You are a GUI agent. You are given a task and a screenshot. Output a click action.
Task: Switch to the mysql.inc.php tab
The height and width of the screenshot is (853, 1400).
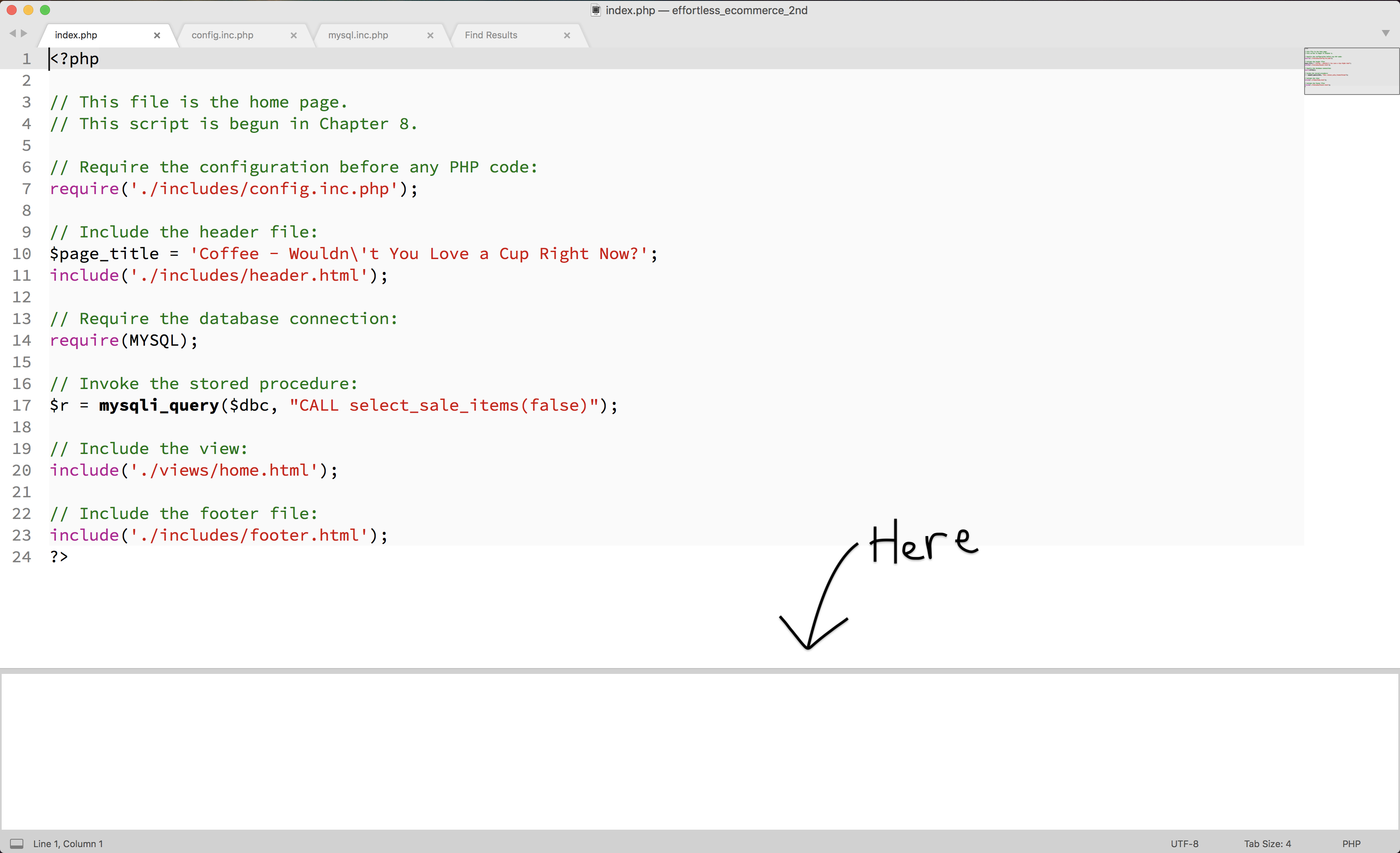click(358, 35)
